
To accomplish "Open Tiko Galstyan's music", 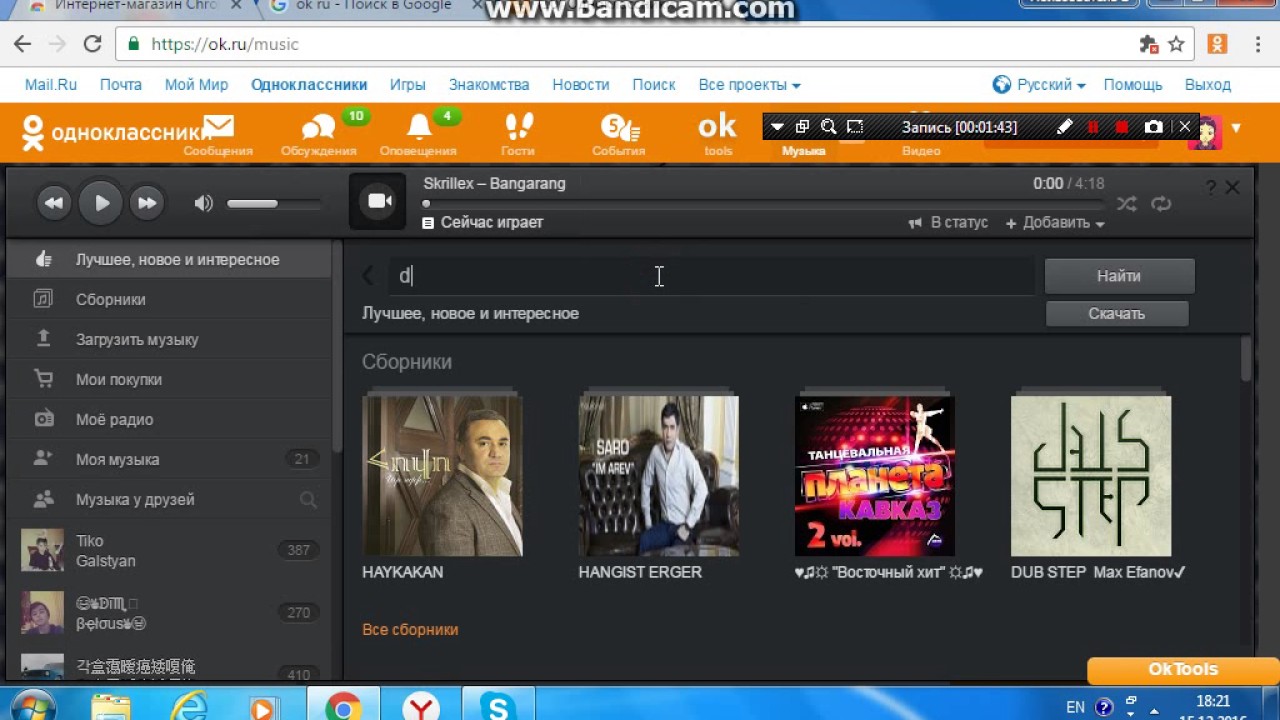I will coord(168,550).
